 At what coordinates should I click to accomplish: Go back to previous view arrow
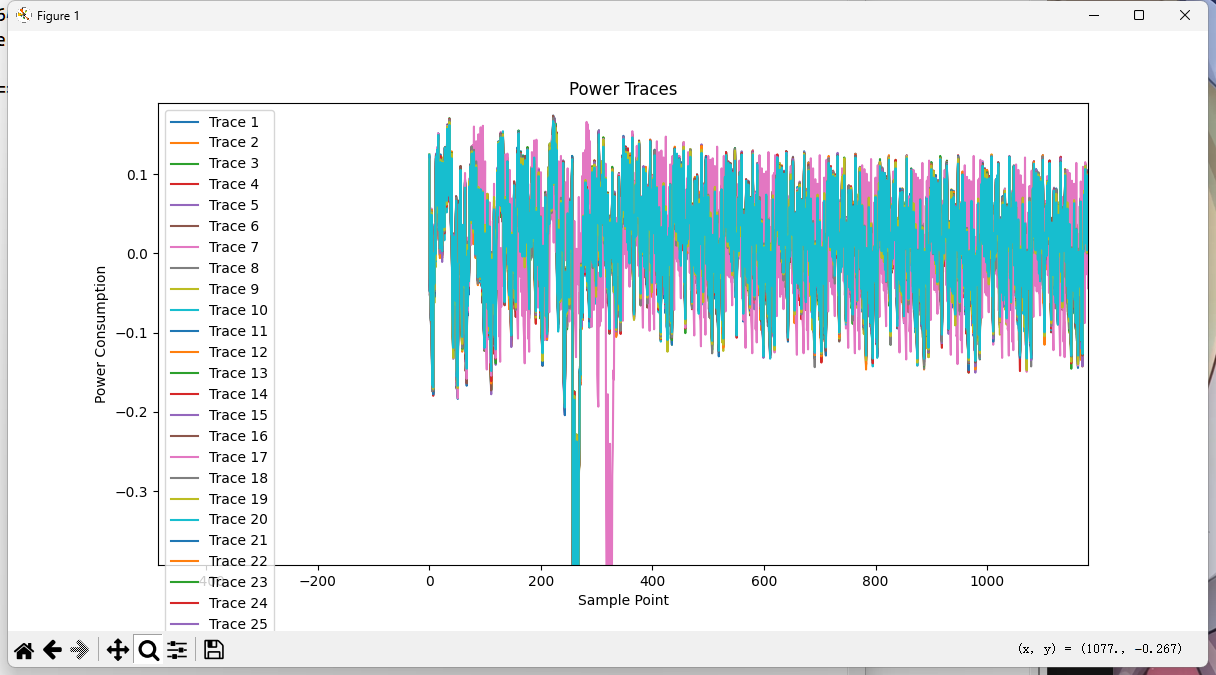(x=52, y=651)
